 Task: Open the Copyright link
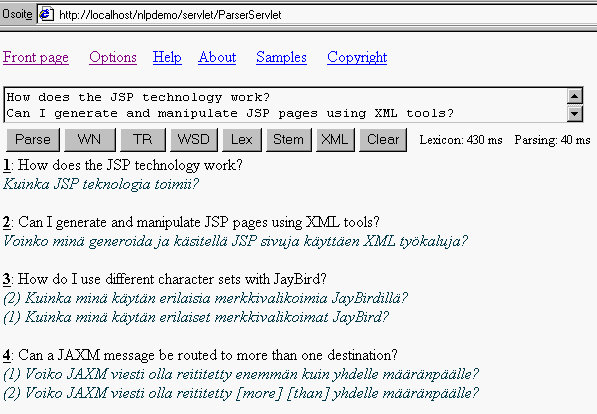pos(357,58)
